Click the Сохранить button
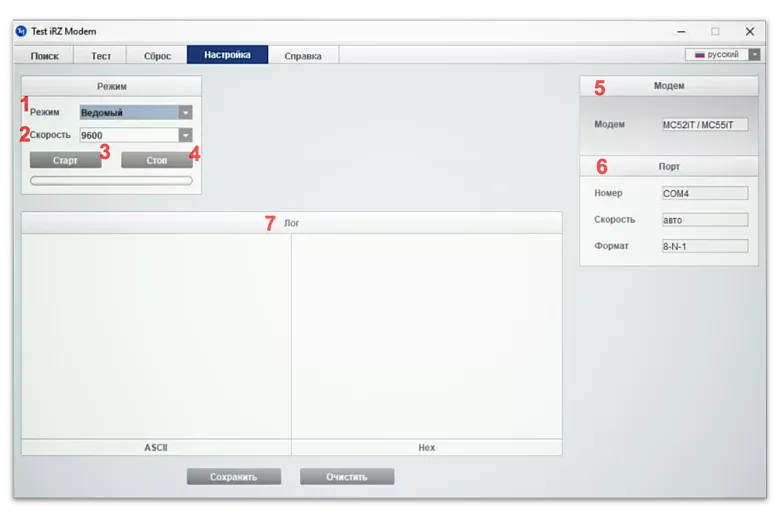The image size is (780, 513). click(233, 477)
